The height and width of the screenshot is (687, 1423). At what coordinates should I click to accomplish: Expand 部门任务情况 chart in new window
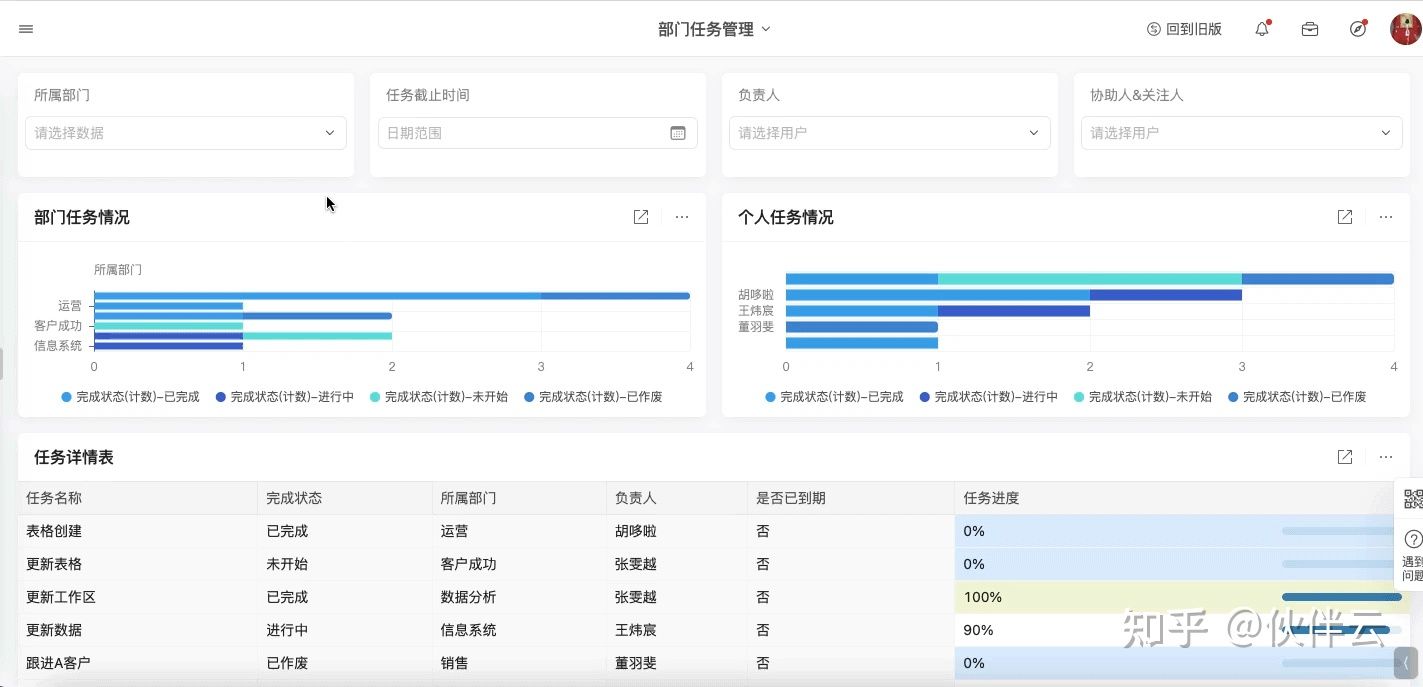point(641,217)
